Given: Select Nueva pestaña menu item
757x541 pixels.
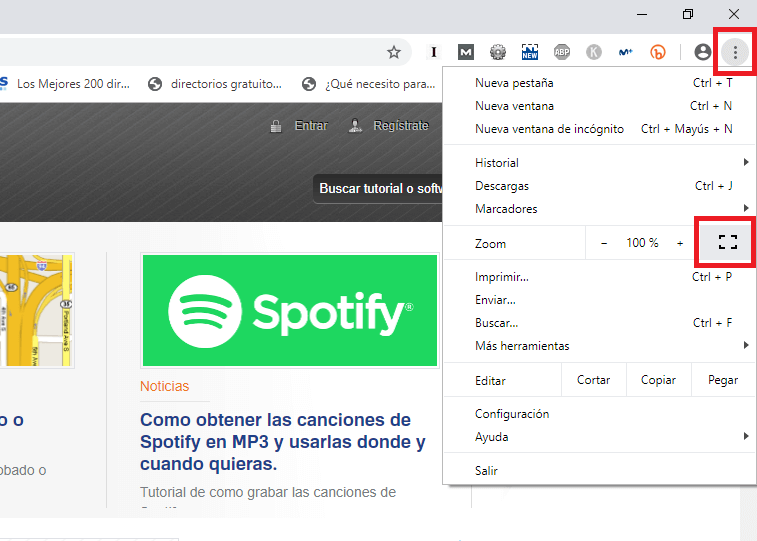Looking at the screenshot, I should pos(599,83).
